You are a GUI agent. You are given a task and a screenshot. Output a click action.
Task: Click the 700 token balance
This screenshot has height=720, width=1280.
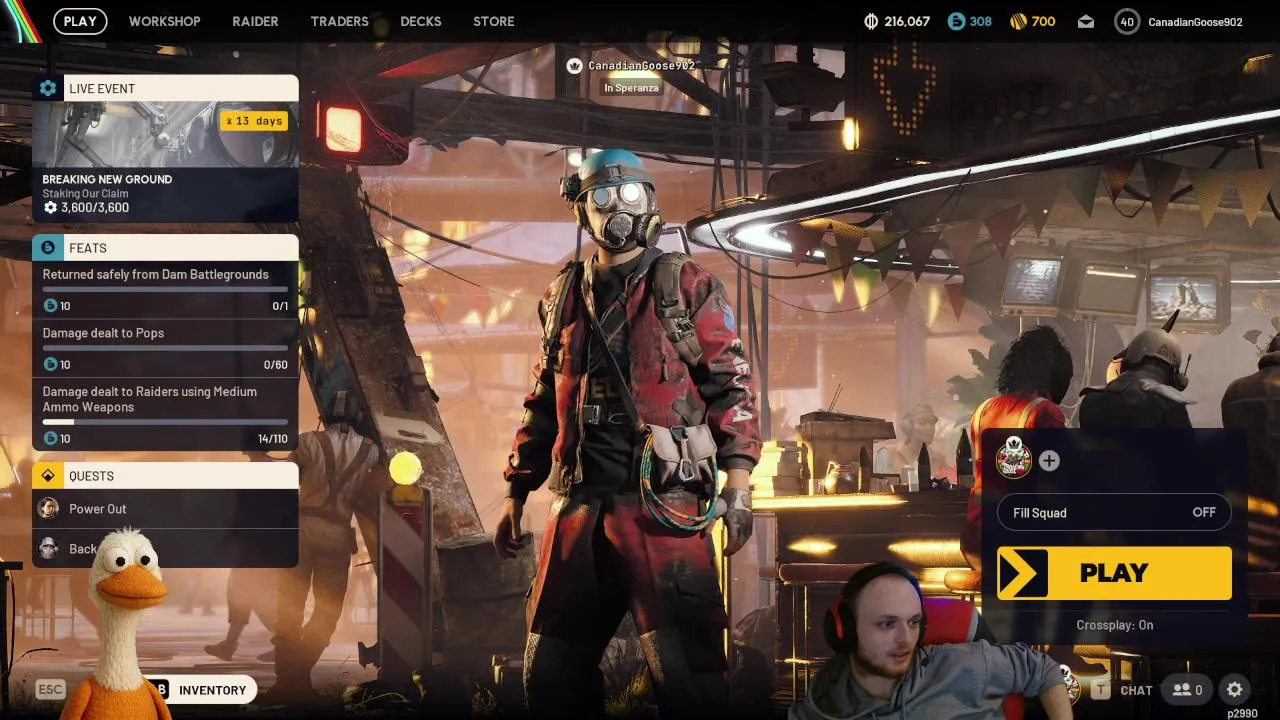(1043, 22)
